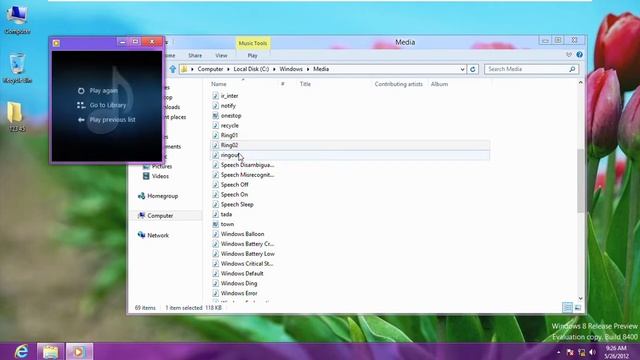This screenshot has height=360, width=640.
Task: Open the Share ribbon tab
Action: point(195,56)
